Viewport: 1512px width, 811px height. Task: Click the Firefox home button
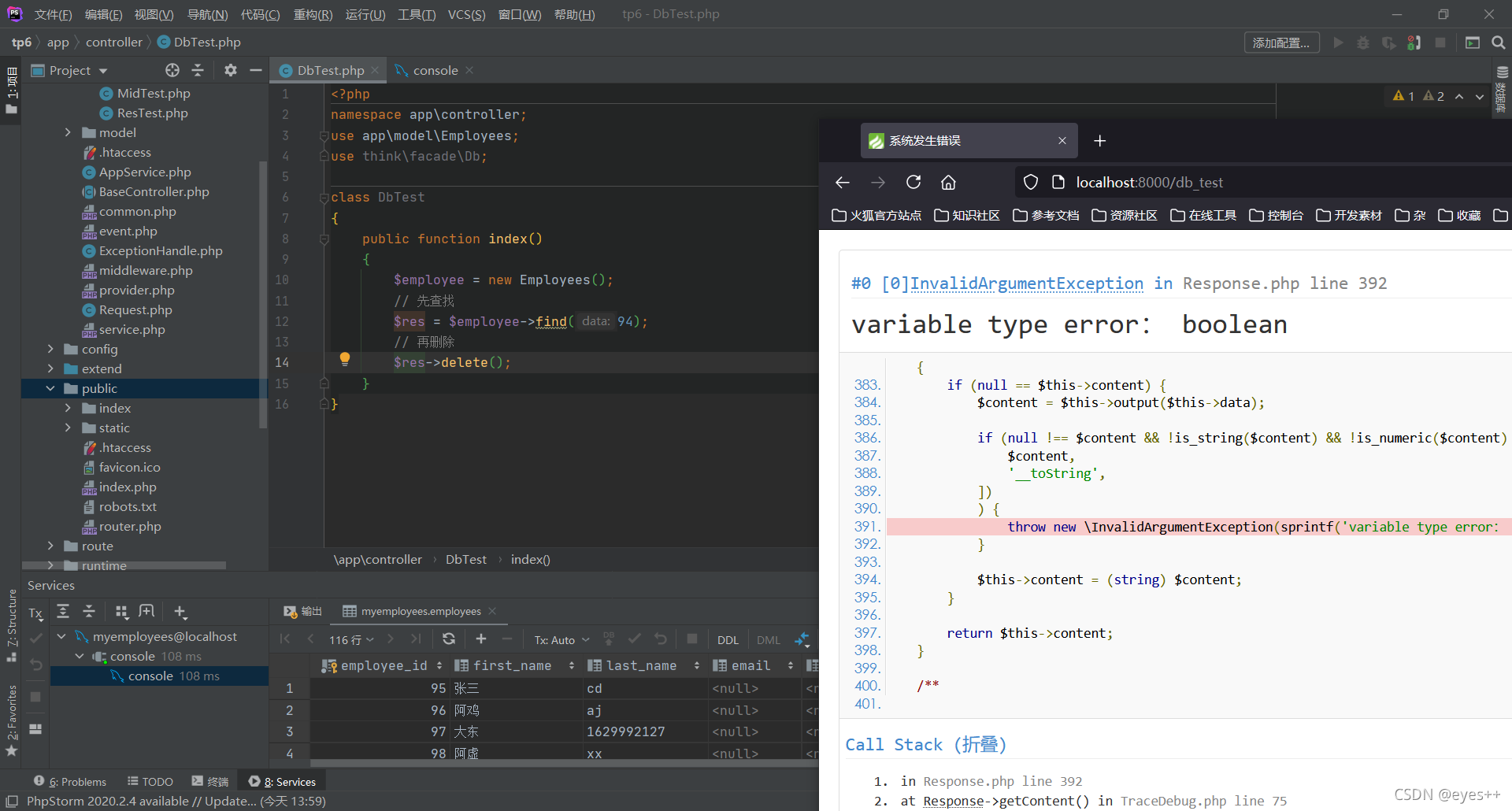pyautogui.click(x=948, y=183)
